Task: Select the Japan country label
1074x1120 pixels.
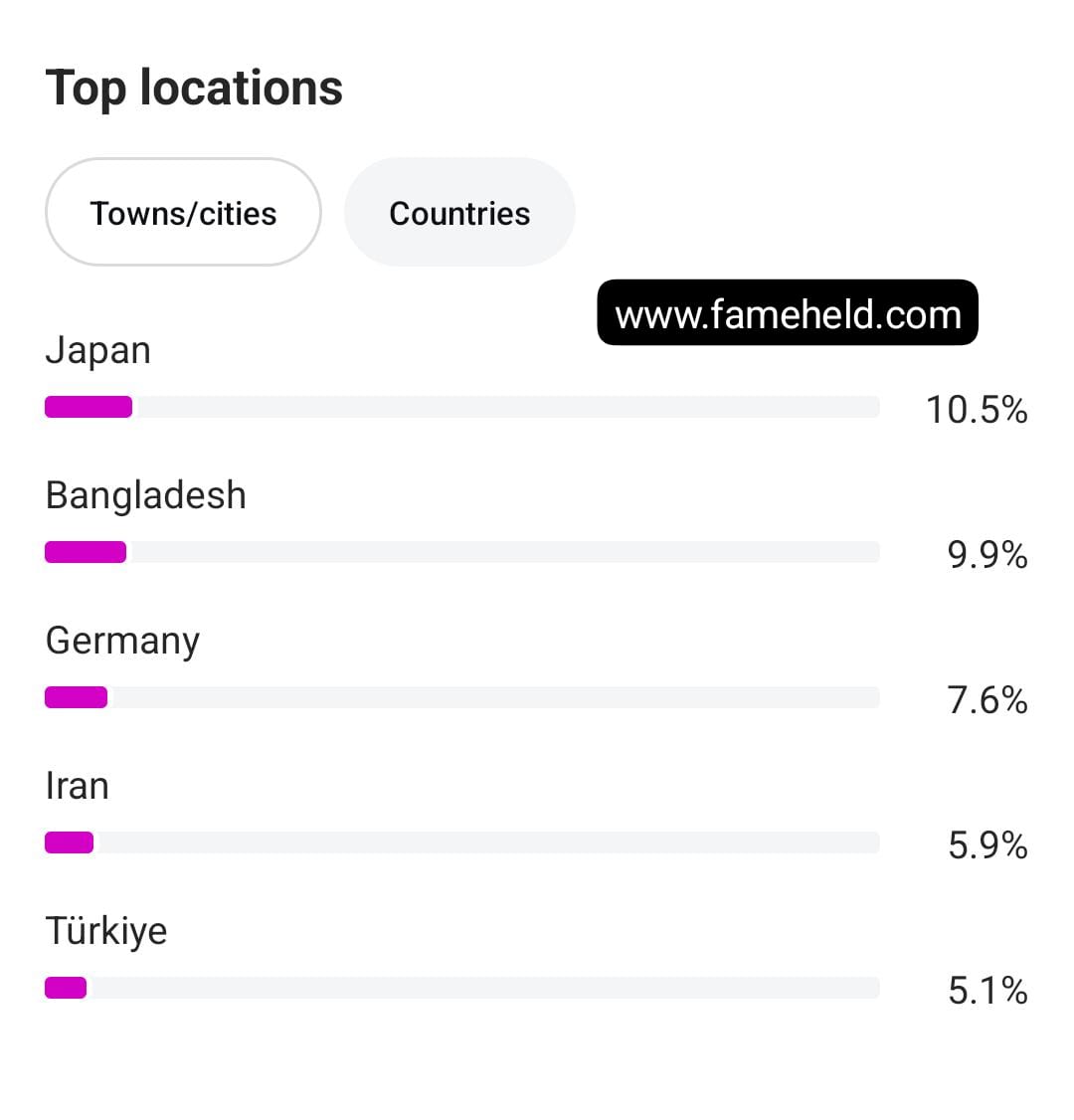Action: (98, 350)
